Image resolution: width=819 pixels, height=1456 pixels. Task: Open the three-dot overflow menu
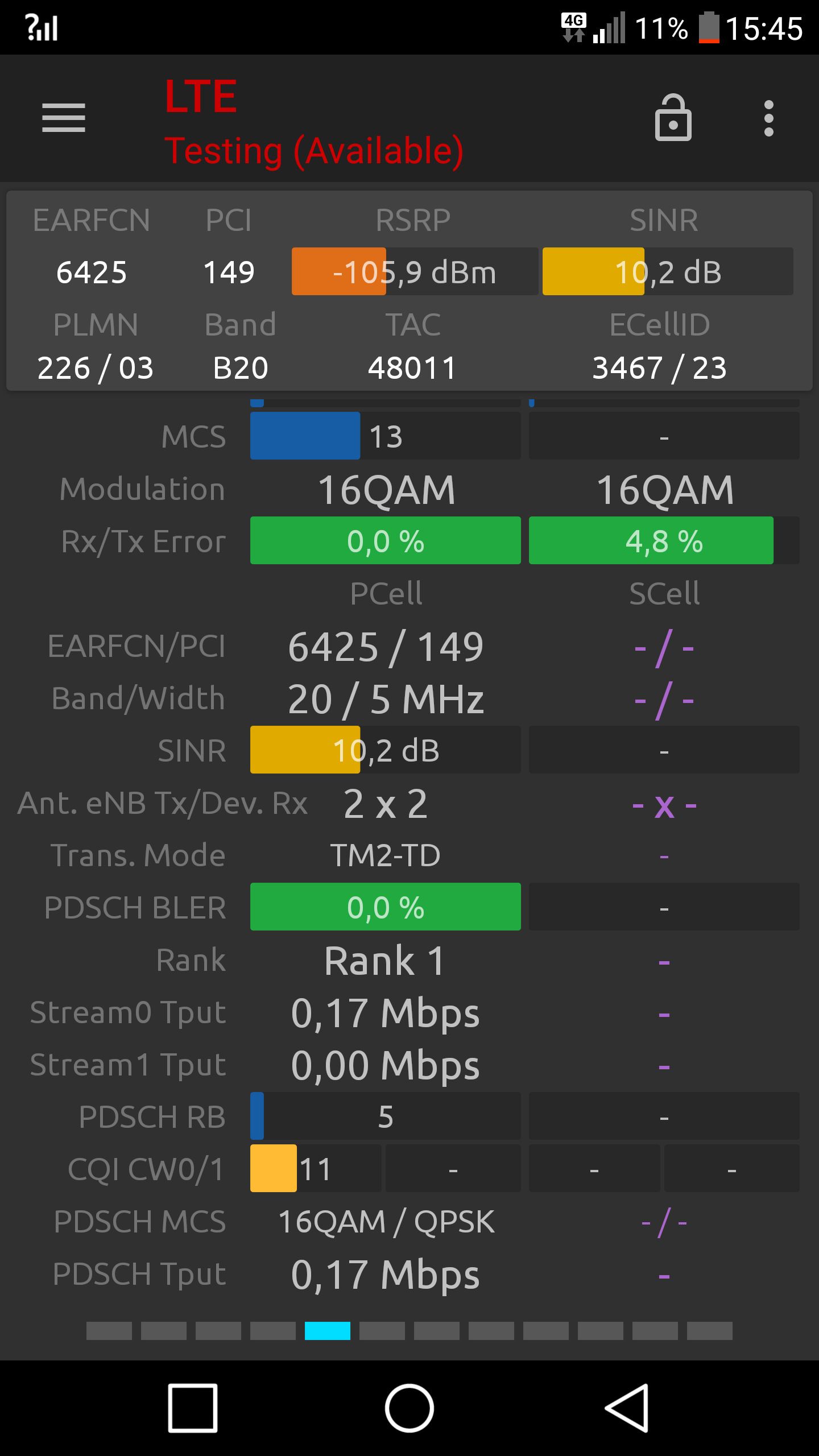(x=768, y=118)
